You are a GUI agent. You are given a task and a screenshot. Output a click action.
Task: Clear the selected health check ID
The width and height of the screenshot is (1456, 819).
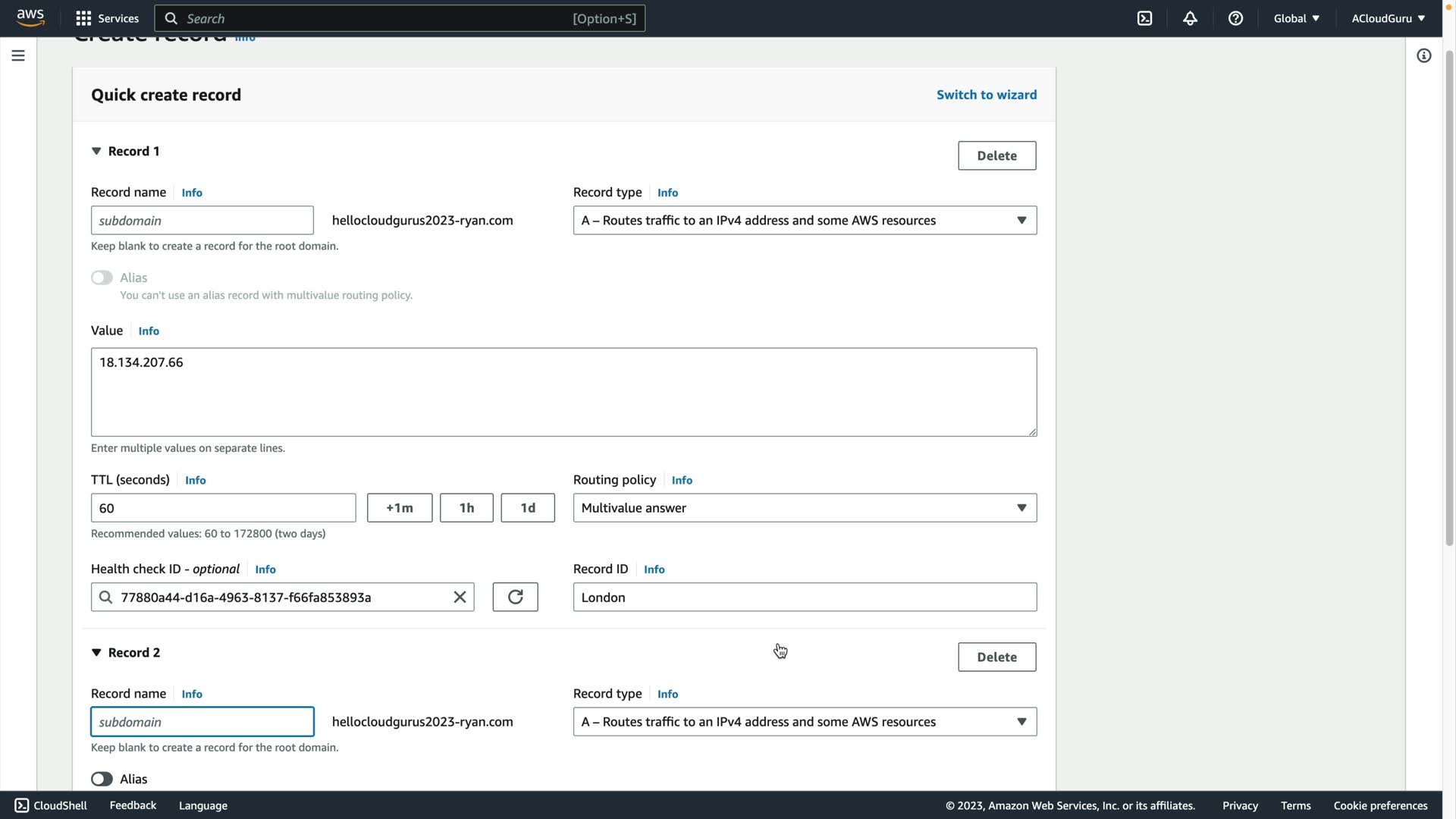tap(460, 597)
